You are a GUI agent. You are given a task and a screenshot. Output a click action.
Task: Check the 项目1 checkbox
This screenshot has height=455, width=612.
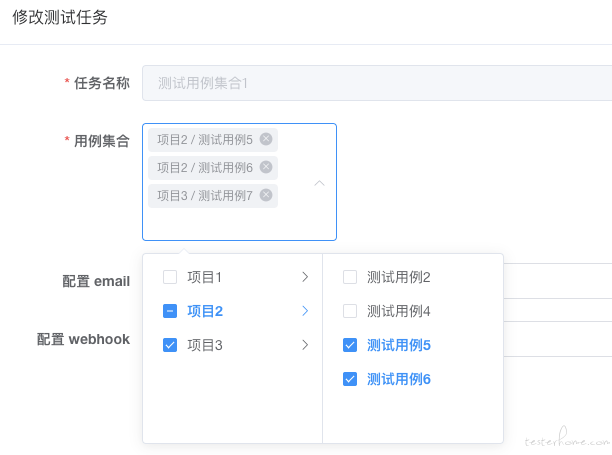pyautogui.click(x=170, y=277)
